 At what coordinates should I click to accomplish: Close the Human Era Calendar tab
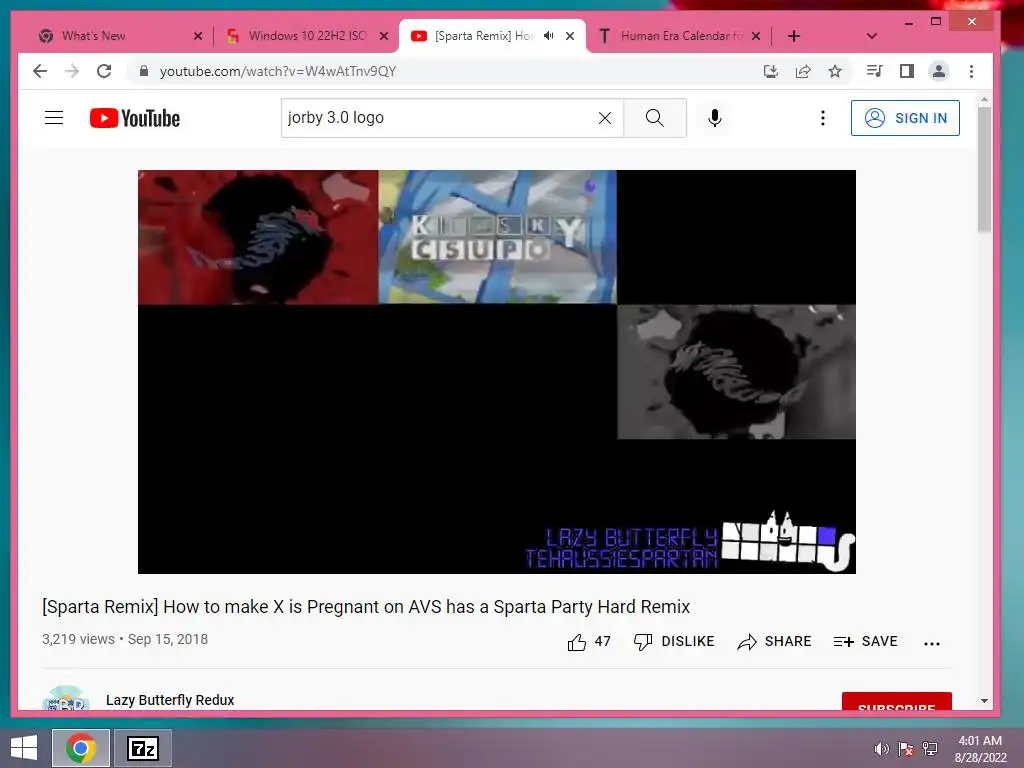click(756, 36)
